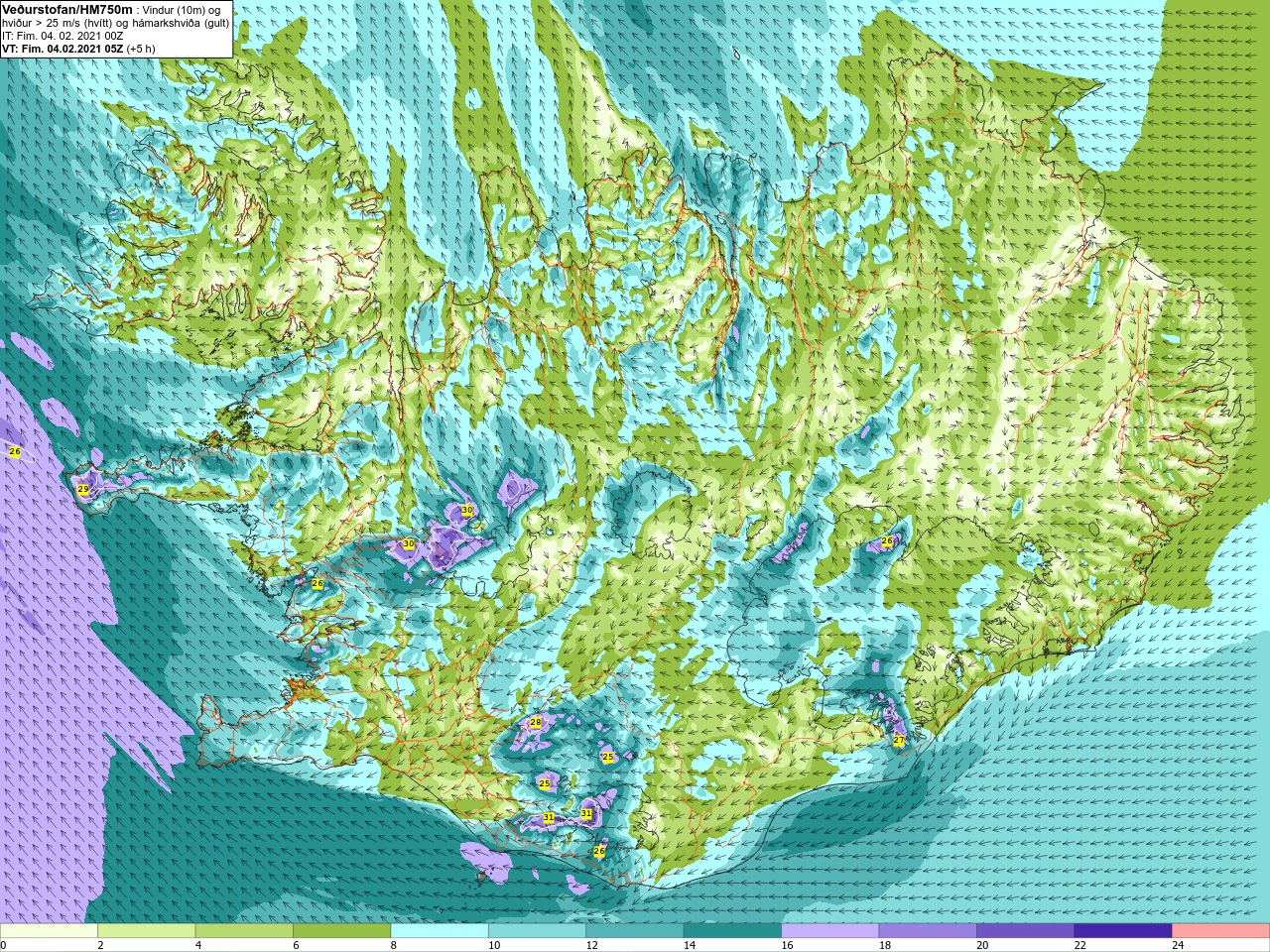Pick the teal 12–14 m/s legend swatch
Viewport: 1270px width, 952px height.
tap(635, 931)
